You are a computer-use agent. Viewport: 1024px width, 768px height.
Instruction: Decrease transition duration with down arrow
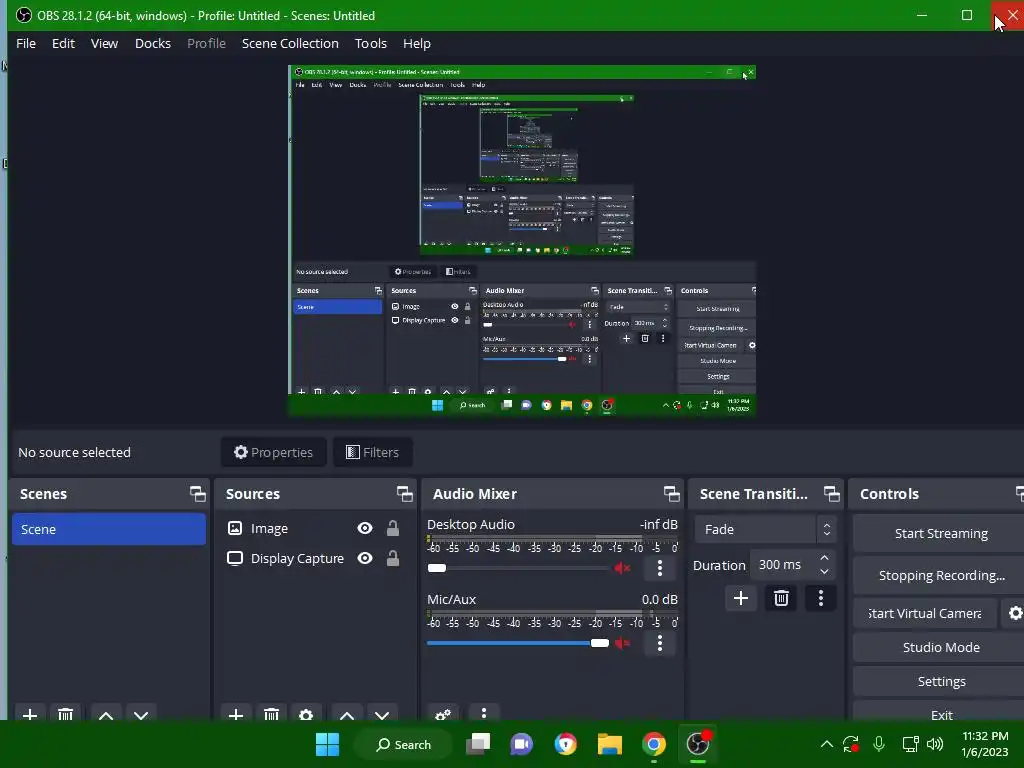click(x=824, y=572)
